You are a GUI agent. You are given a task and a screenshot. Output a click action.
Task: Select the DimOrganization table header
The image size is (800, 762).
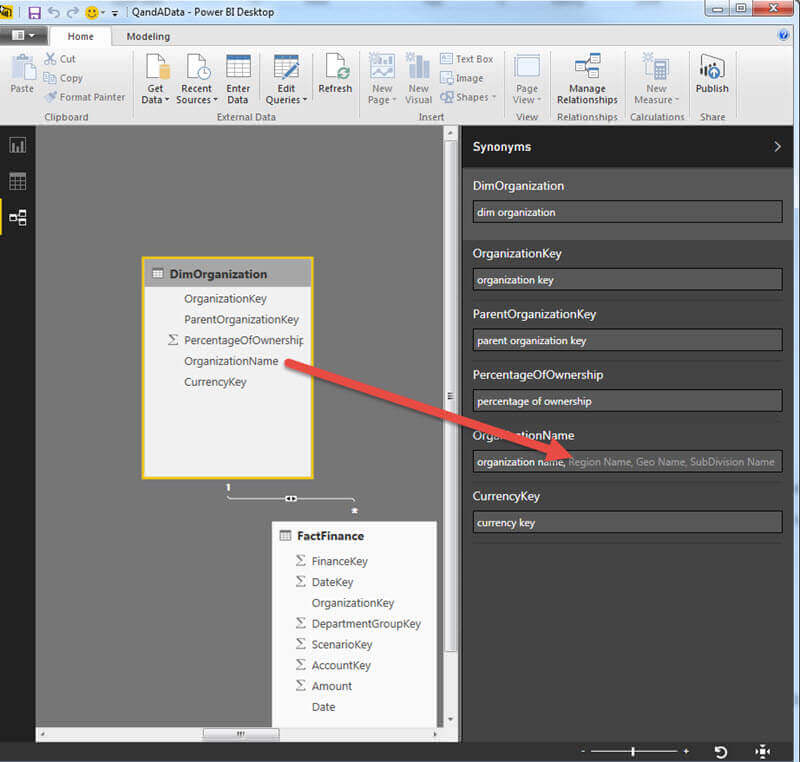[228, 274]
